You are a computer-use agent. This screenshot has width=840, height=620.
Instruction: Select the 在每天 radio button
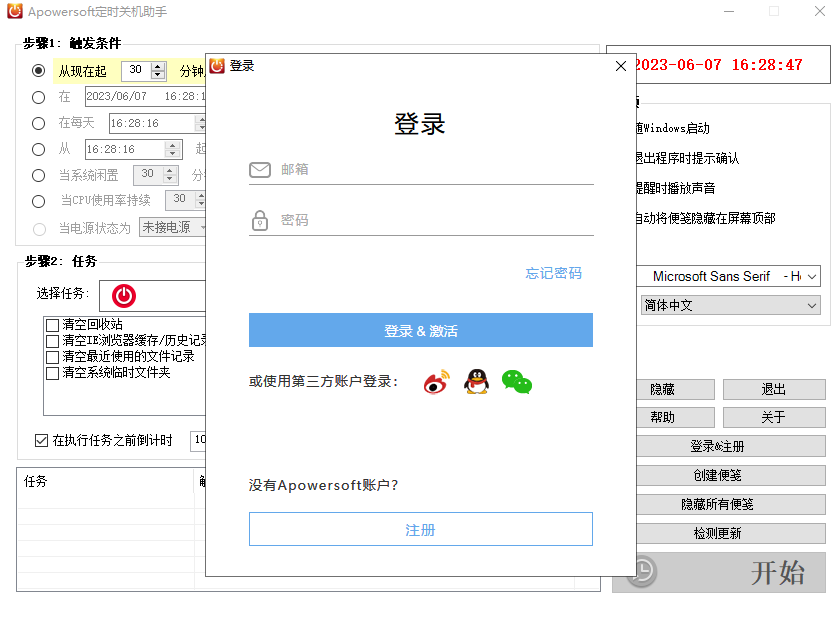(x=38, y=123)
